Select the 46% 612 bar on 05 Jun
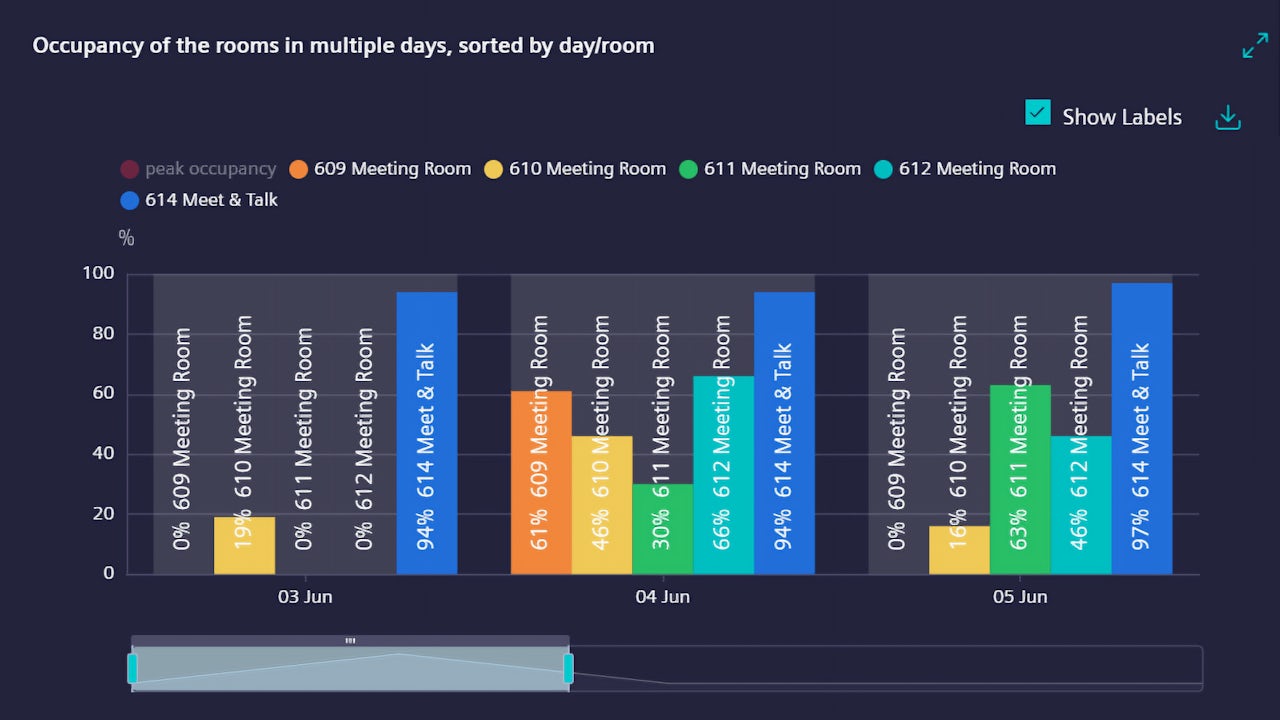Image resolution: width=1280 pixels, height=720 pixels. (x=1081, y=505)
